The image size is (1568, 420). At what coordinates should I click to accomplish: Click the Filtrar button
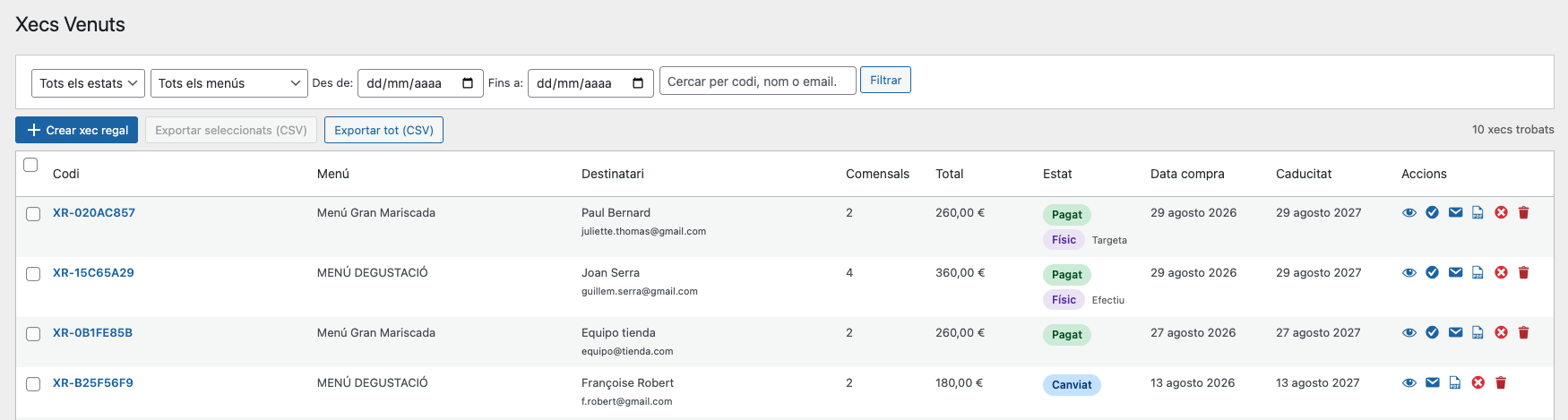point(885,80)
